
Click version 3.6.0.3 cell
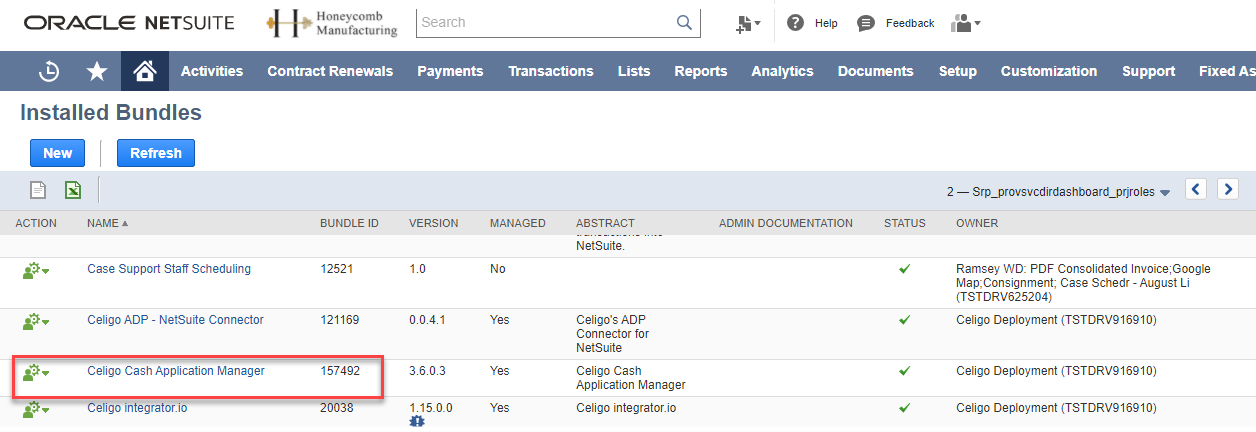click(x=428, y=371)
